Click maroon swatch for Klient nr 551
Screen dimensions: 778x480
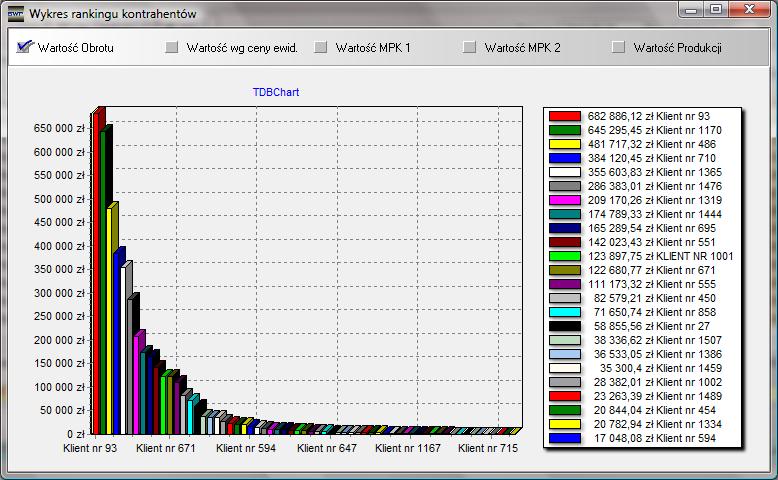(x=565, y=242)
